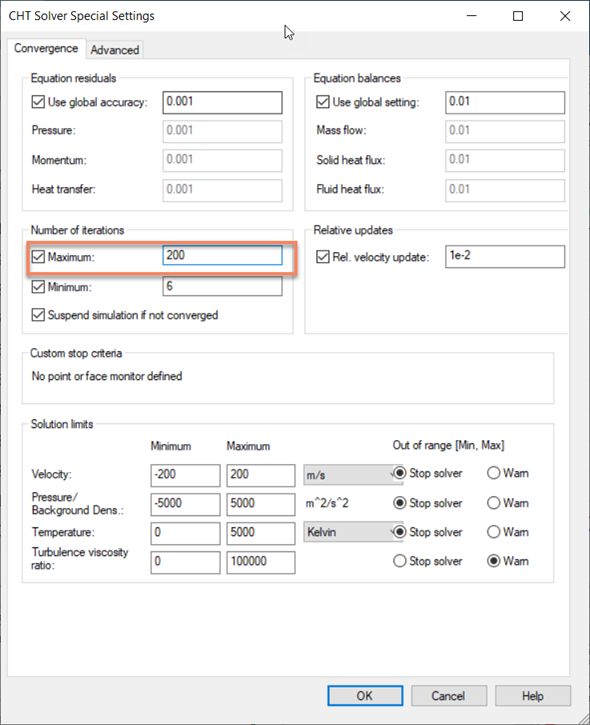Open the temperature unit Kelvin dropdown

353,532
